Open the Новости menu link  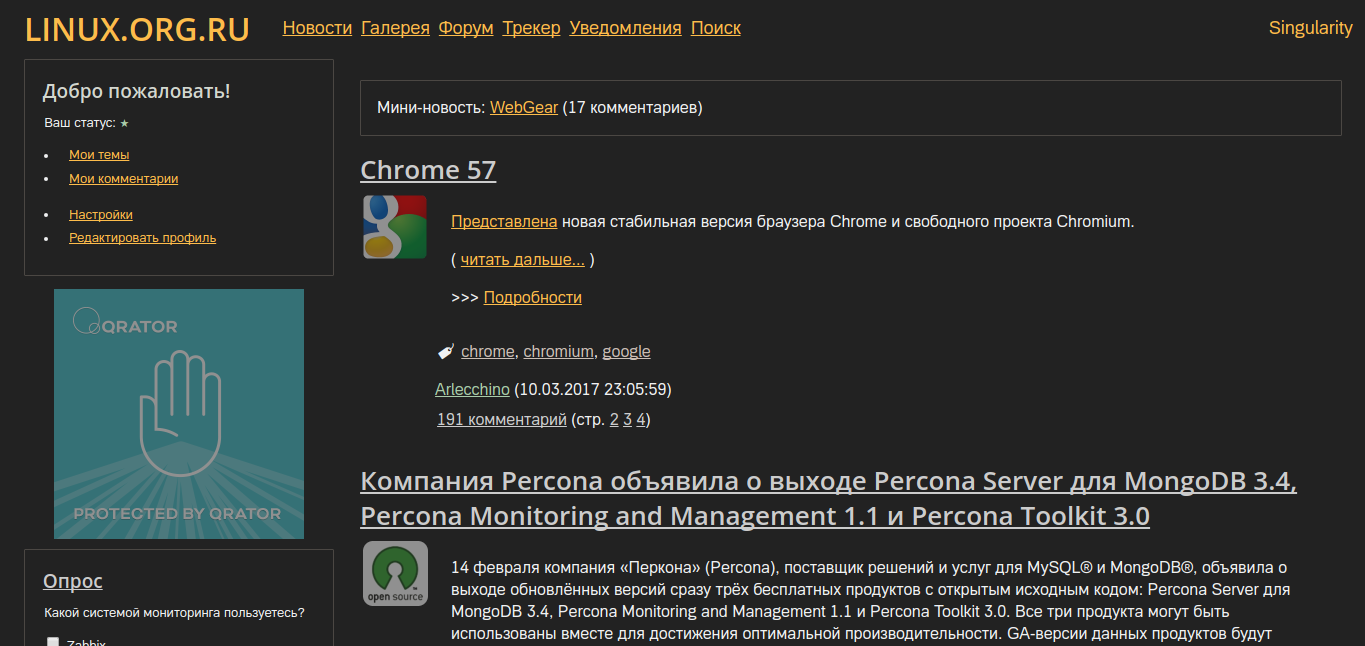click(x=317, y=28)
